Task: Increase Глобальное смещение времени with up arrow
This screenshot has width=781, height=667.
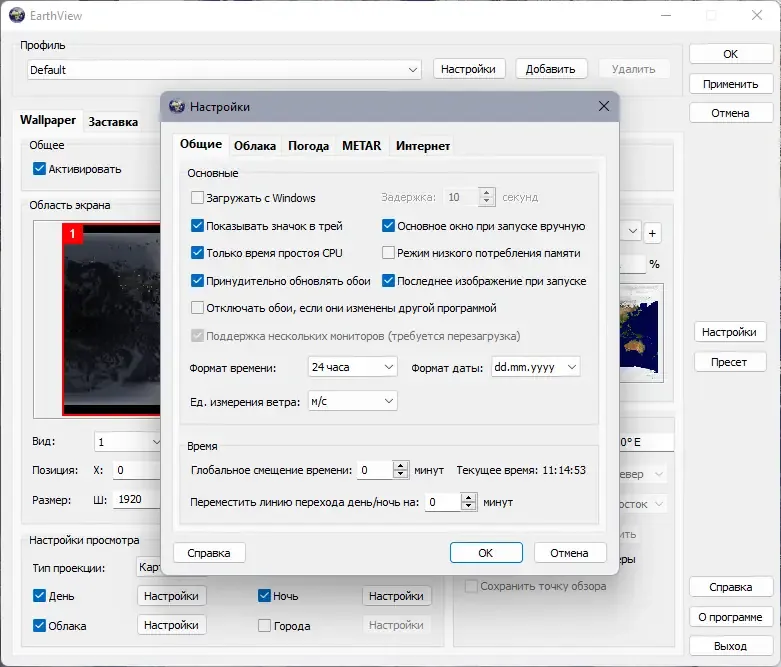Action: 400,466
